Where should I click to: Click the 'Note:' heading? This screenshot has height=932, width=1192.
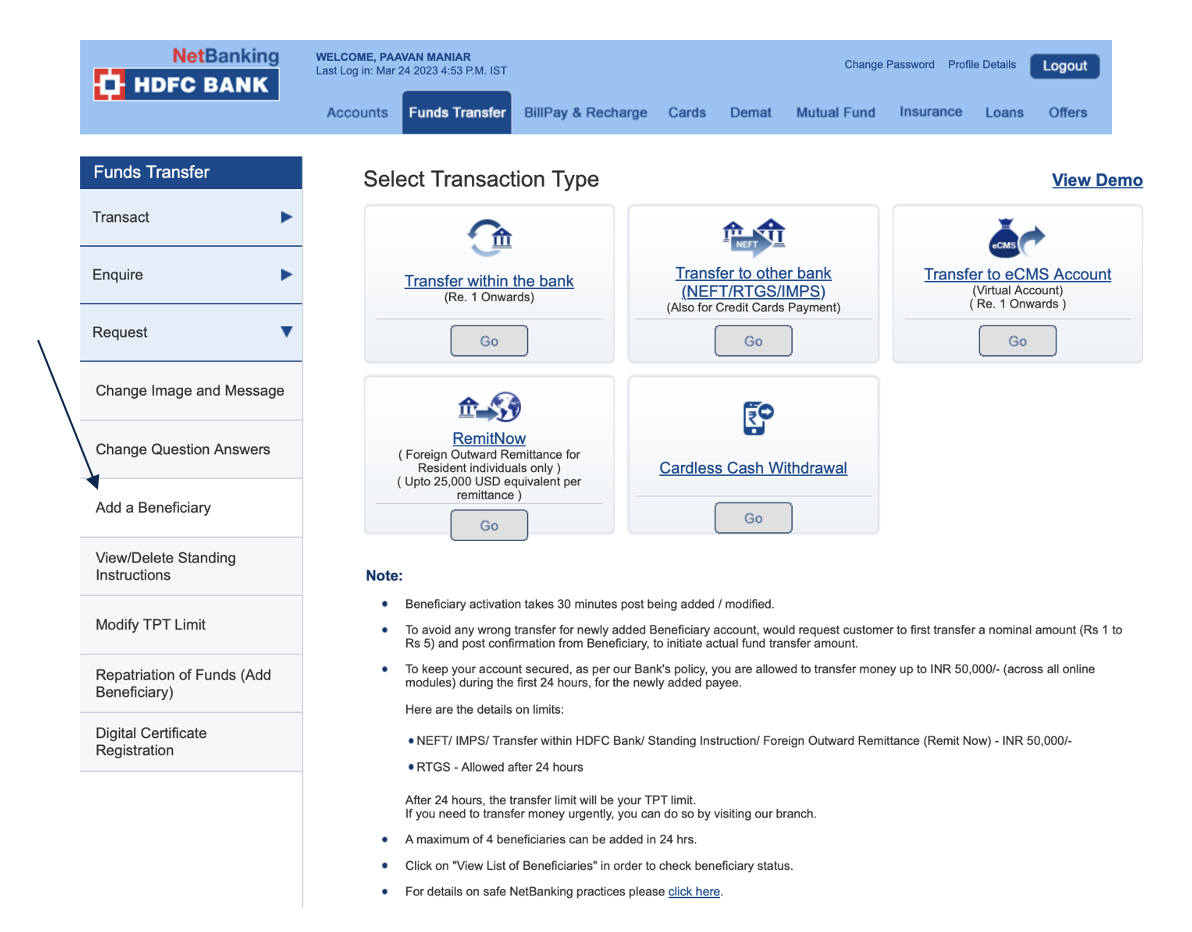point(384,575)
